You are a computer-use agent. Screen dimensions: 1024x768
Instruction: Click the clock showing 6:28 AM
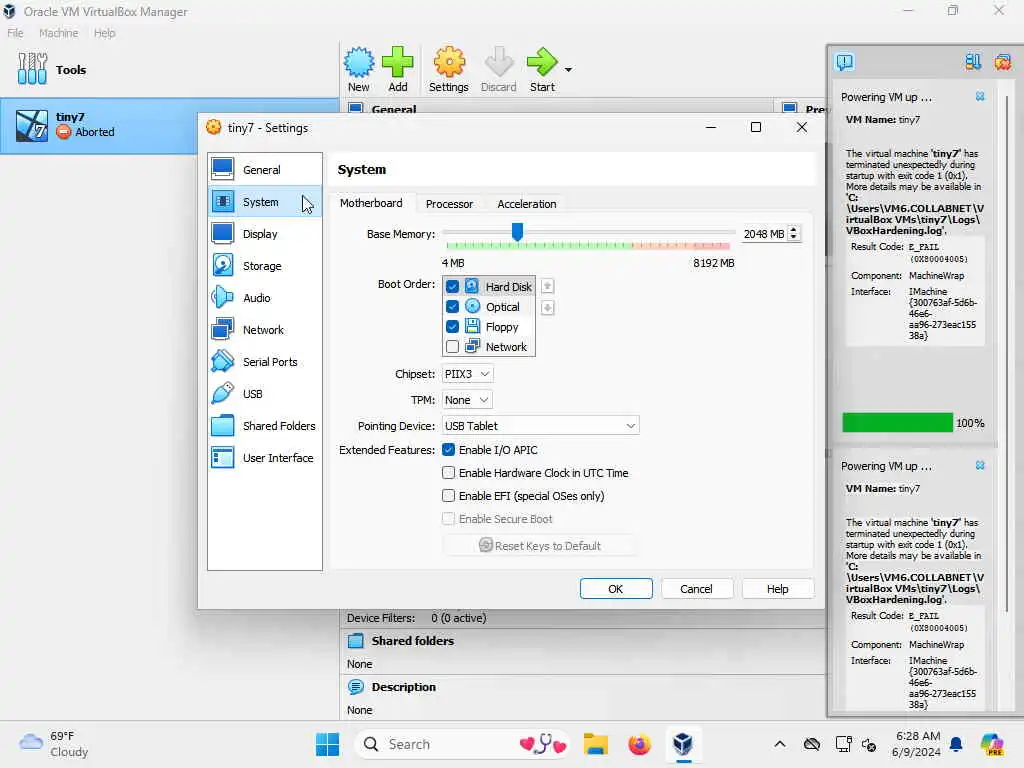(x=918, y=744)
